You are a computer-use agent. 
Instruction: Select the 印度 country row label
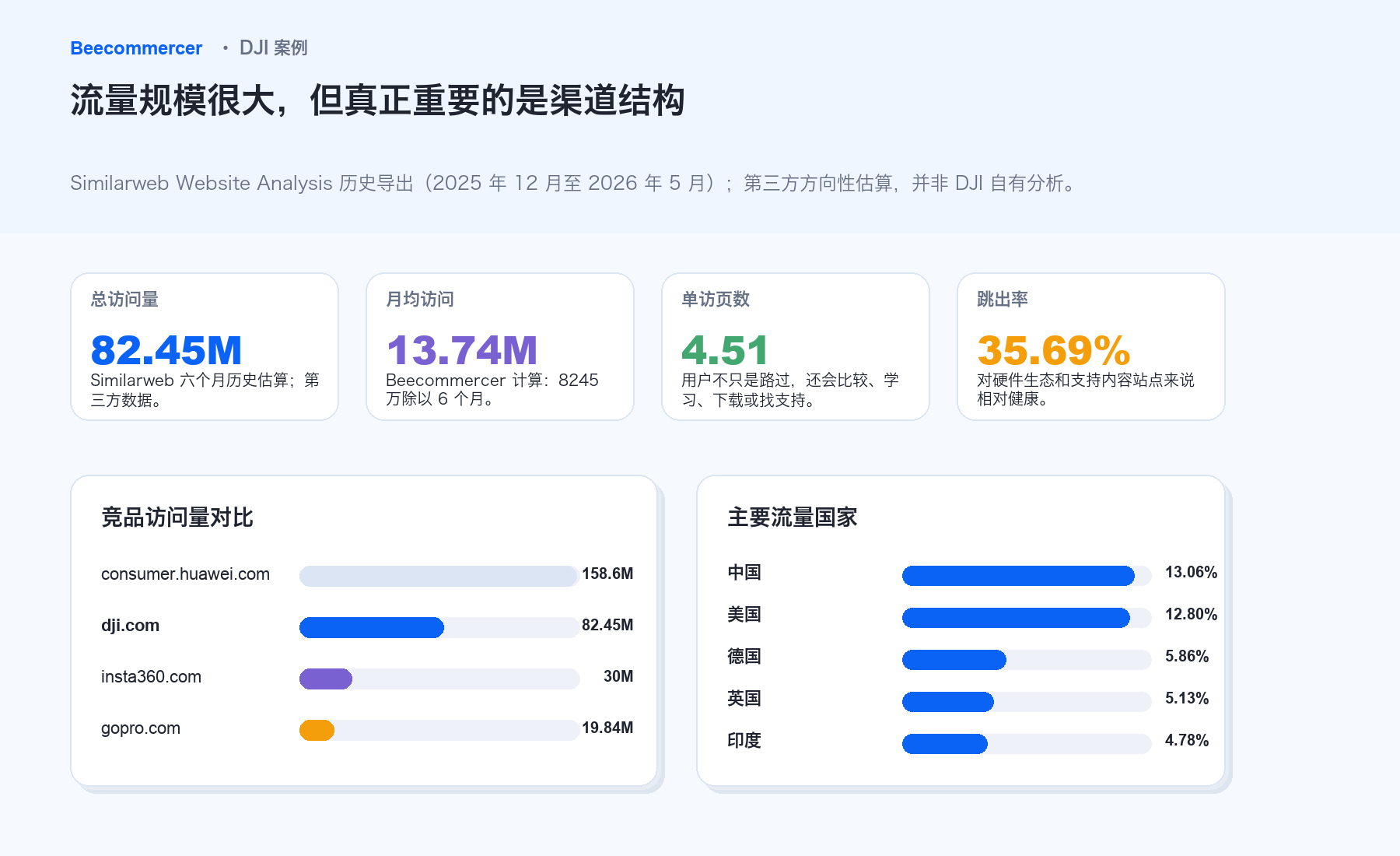click(x=744, y=741)
